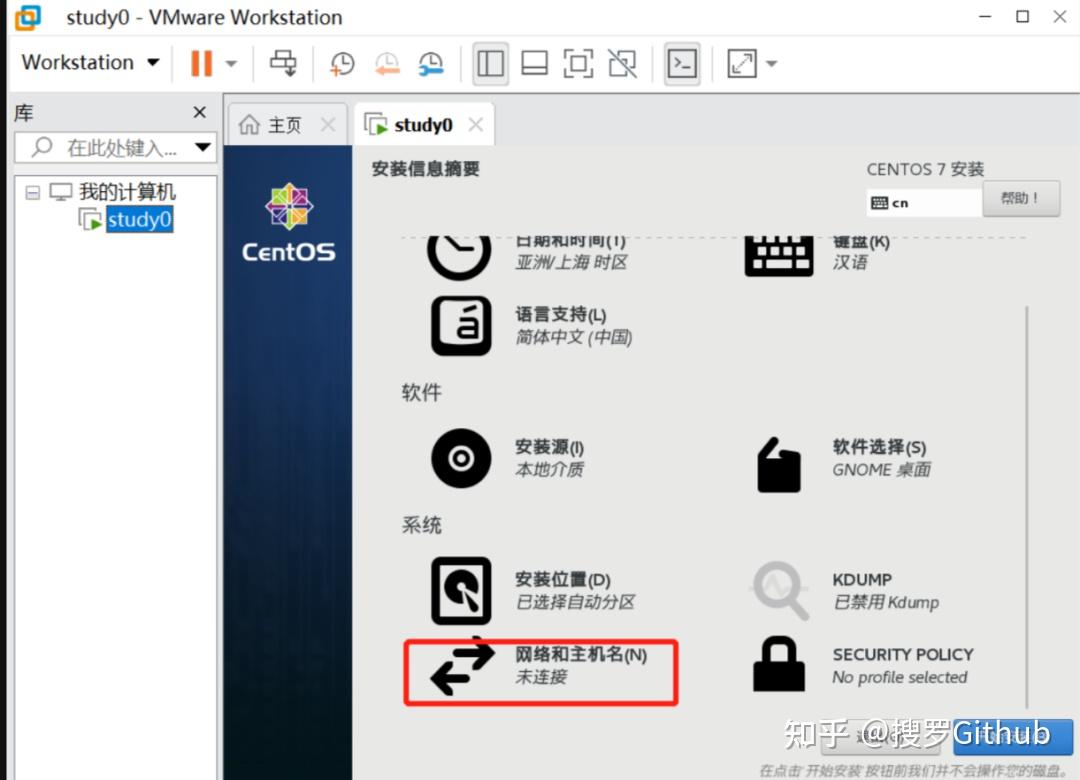Image resolution: width=1080 pixels, height=780 pixels.
Task: Toggle Unity mode
Action: click(623, 63)
